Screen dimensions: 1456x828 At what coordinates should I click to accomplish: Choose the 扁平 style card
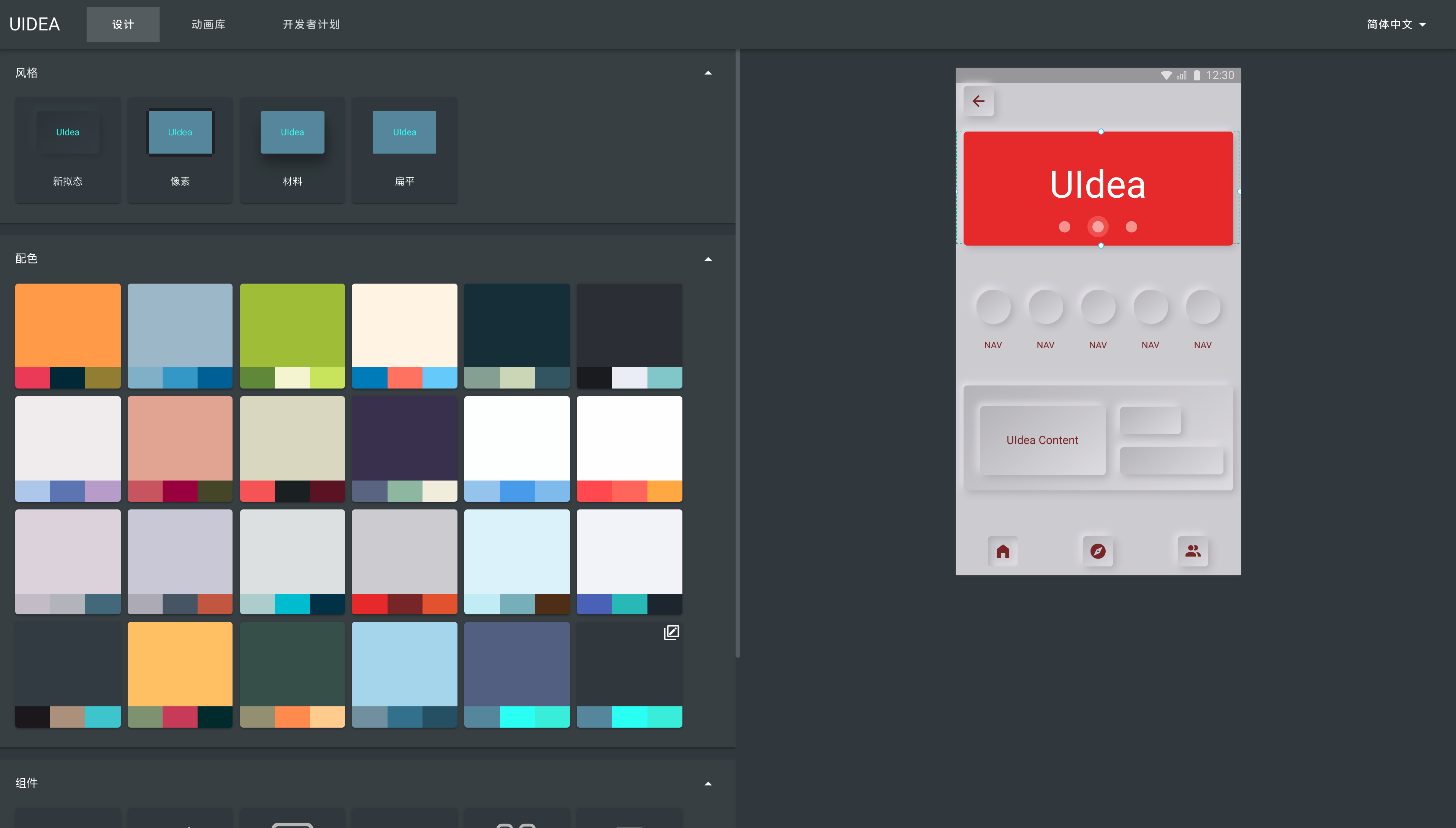pos(404,150)
